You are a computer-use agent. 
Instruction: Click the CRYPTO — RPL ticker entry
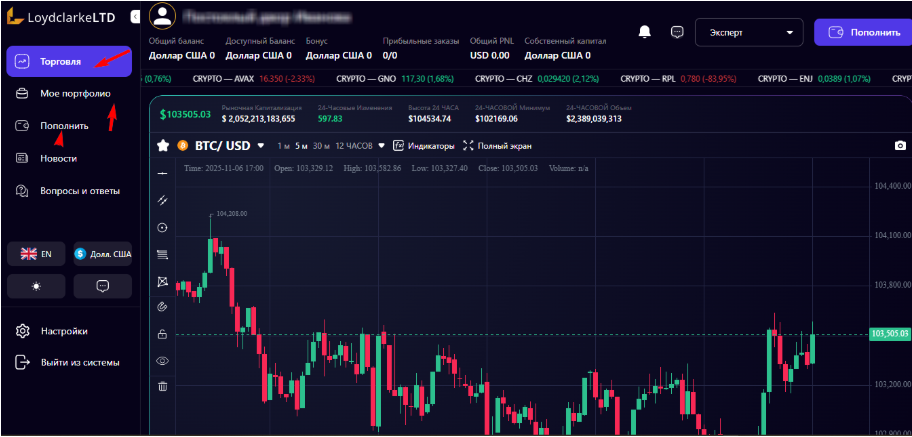tap(679, 78)
